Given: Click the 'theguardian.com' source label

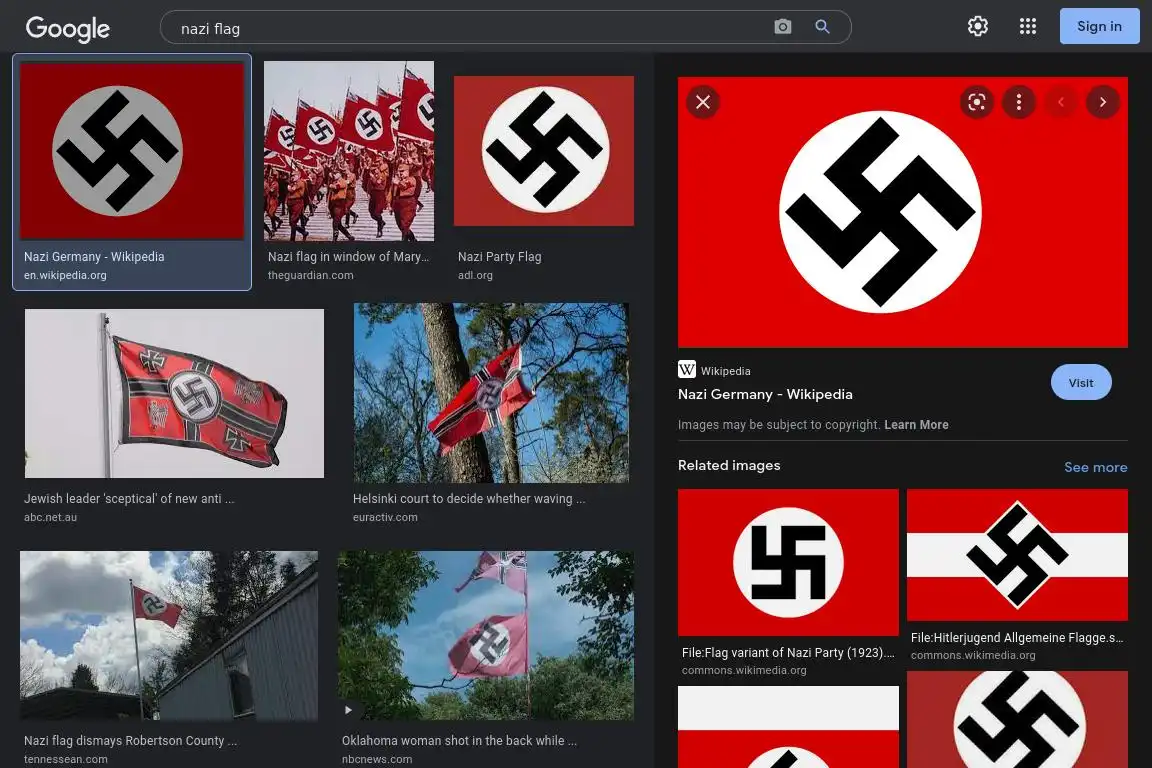Looking at the screenshot, I should (x=310, y=275).
